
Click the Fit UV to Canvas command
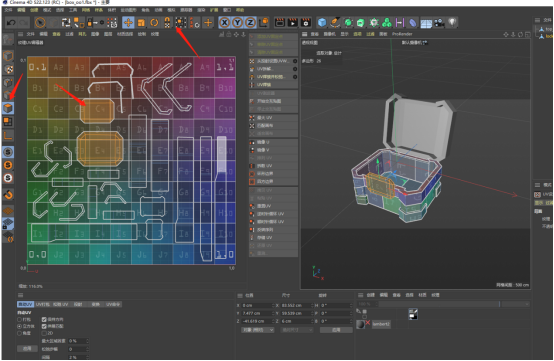pyautogui.click(x=273, y=125)
